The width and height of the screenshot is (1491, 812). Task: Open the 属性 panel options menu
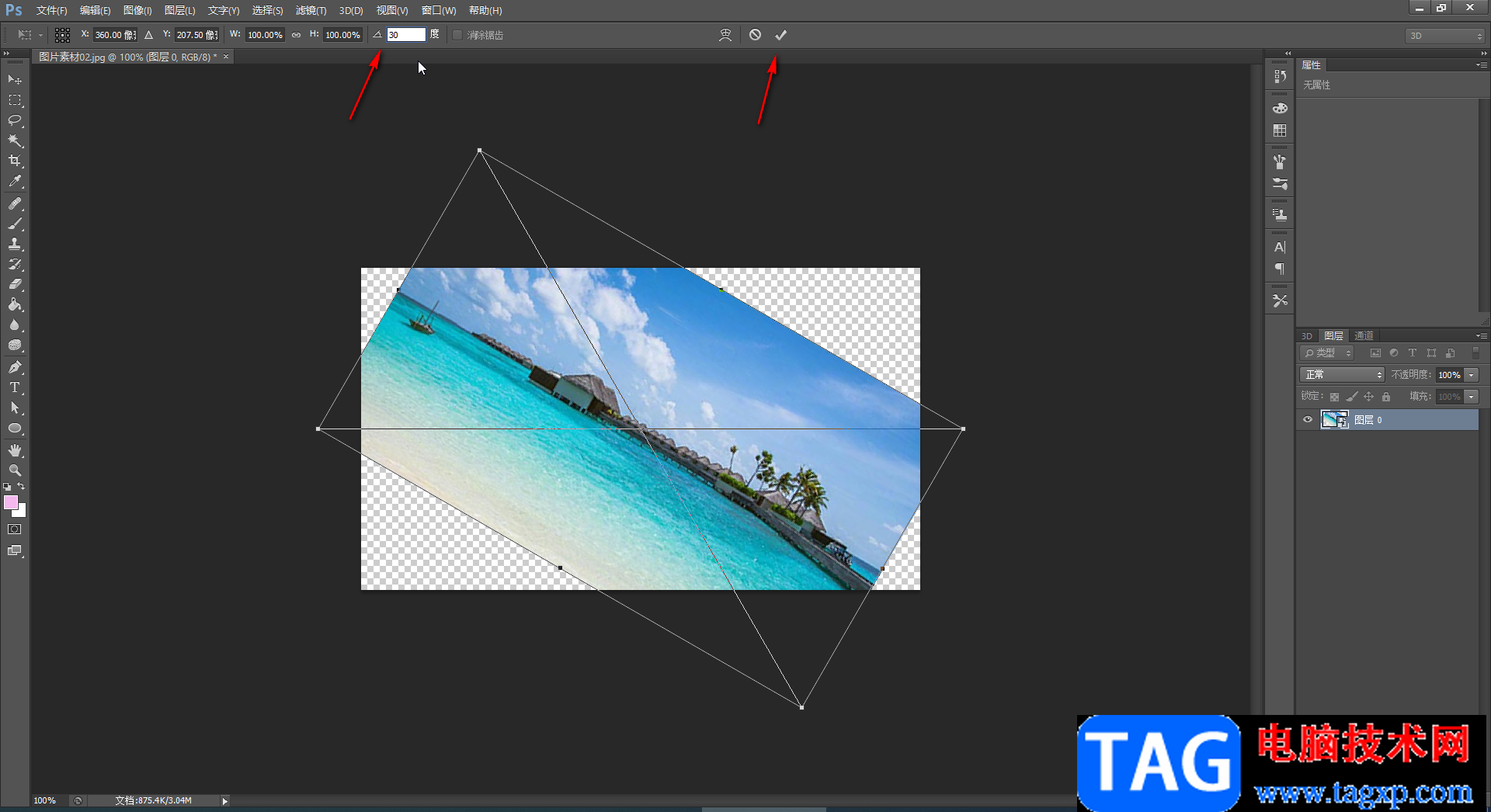tap(1482, 65)
